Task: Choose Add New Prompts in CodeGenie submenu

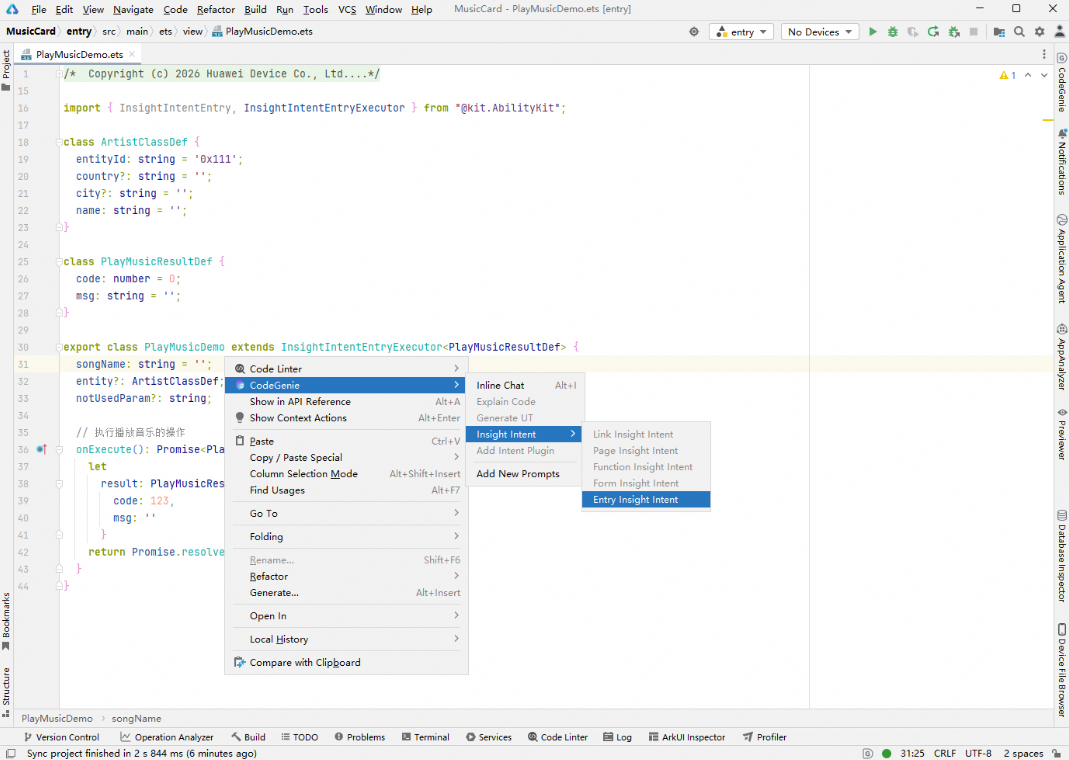Action: click(x=518, y=474)
